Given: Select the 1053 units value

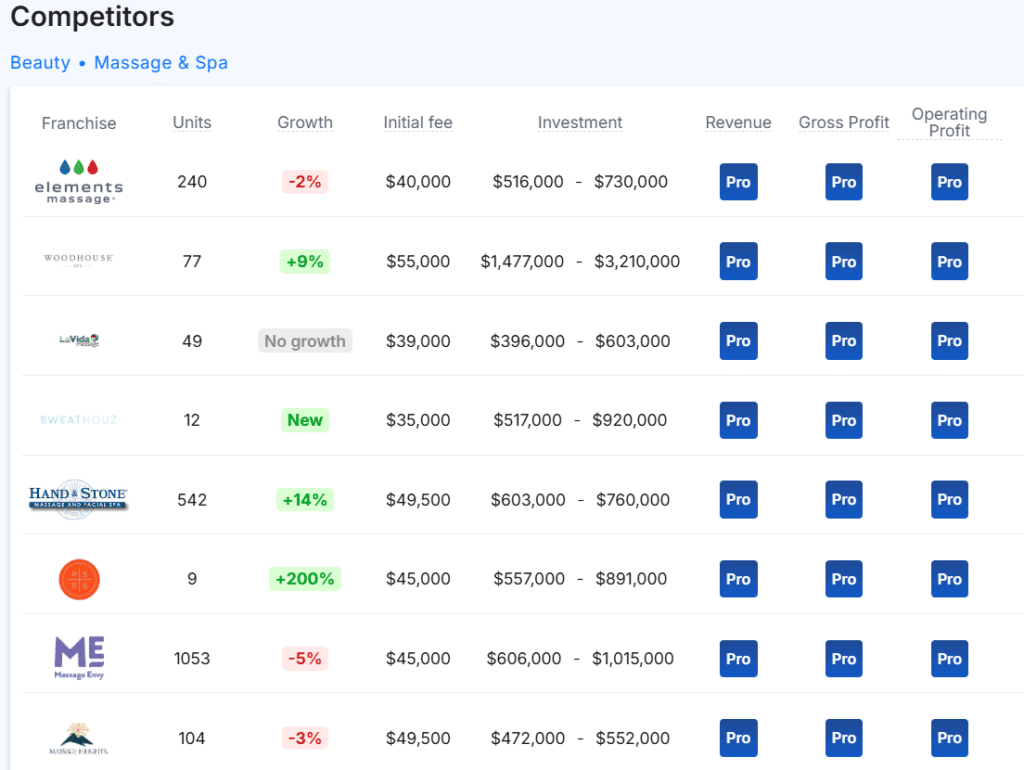Looking at the screenshot, I should point(192,658).
